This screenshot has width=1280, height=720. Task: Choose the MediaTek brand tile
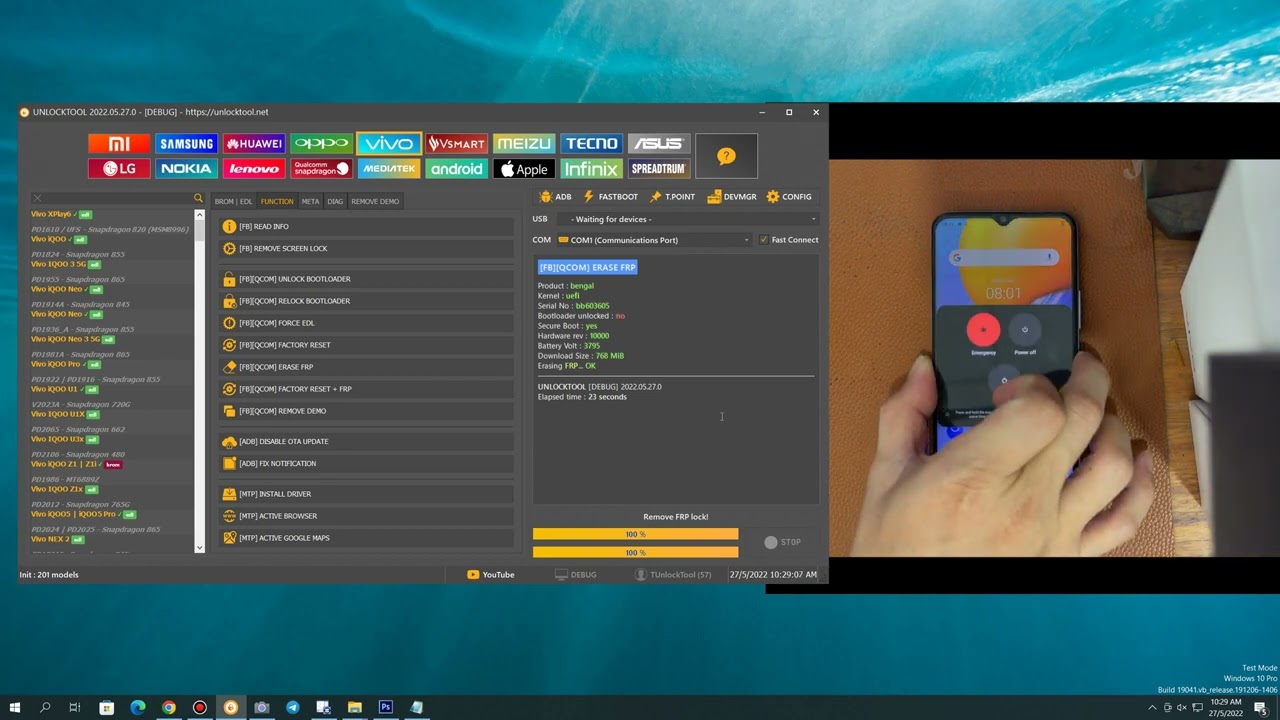(x=388, y=169)
